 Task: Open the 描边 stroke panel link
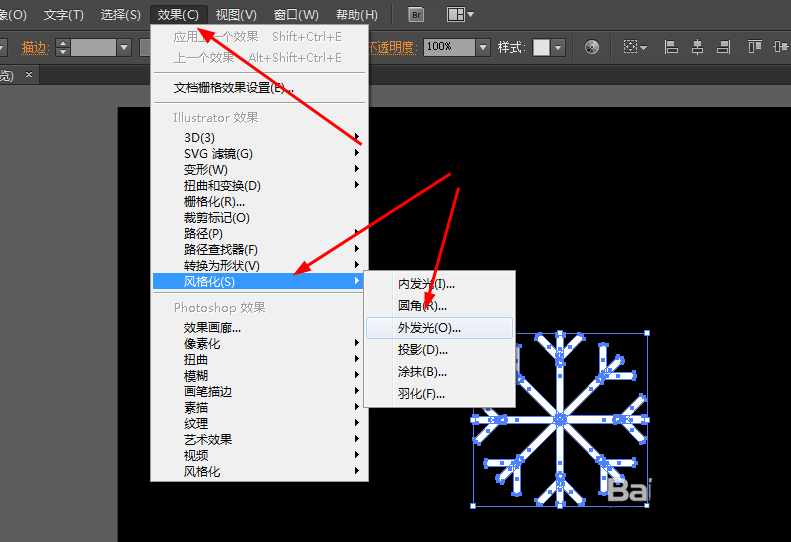tap(35, 47)
